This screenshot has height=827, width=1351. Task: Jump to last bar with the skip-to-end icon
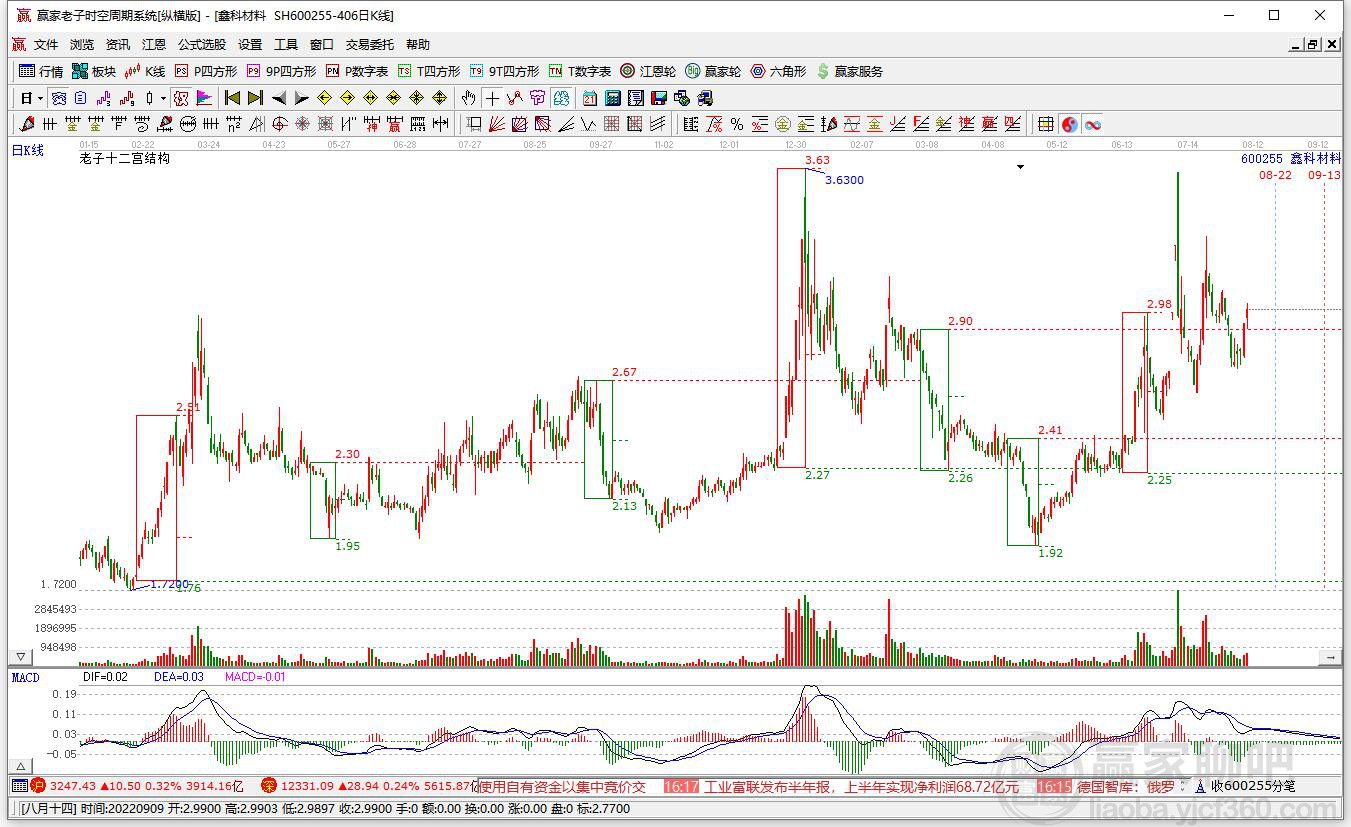coord(255,98)
